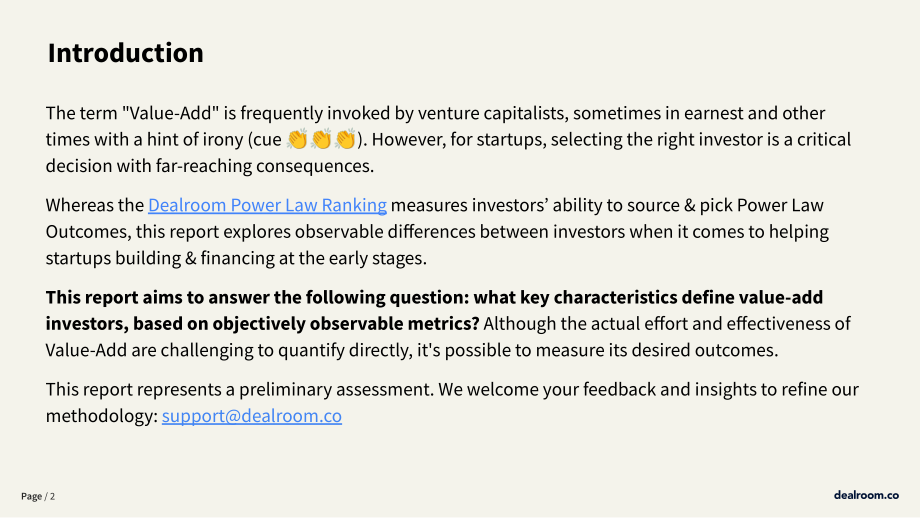Image resolution: width=920 pixels, height=518 pixels.
Task: Click the 'startups building & financing' line
Action: tap(236, 258)
